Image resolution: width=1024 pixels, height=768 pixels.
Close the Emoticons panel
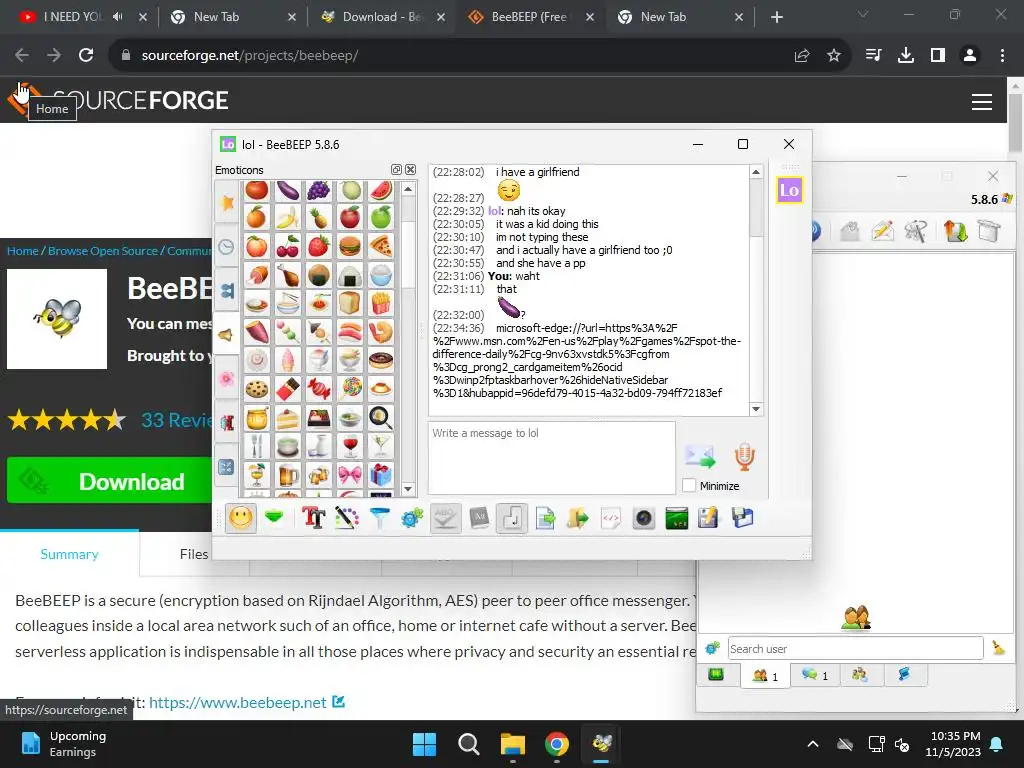410,170
